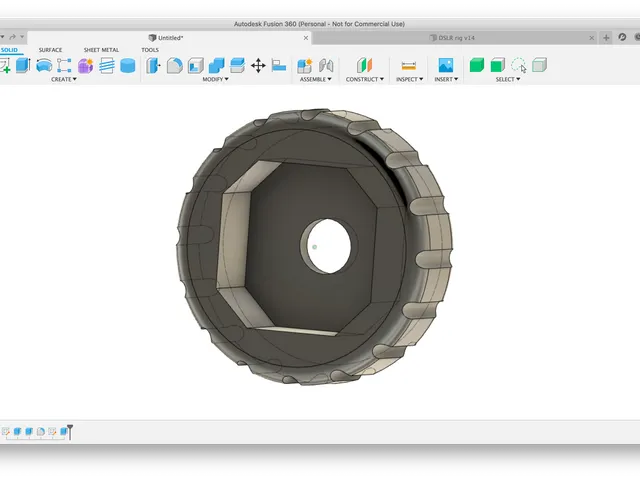The width and height of the screenshot is (640, 480).
Task: Select the Split Body tool
Action: [237, 65]
